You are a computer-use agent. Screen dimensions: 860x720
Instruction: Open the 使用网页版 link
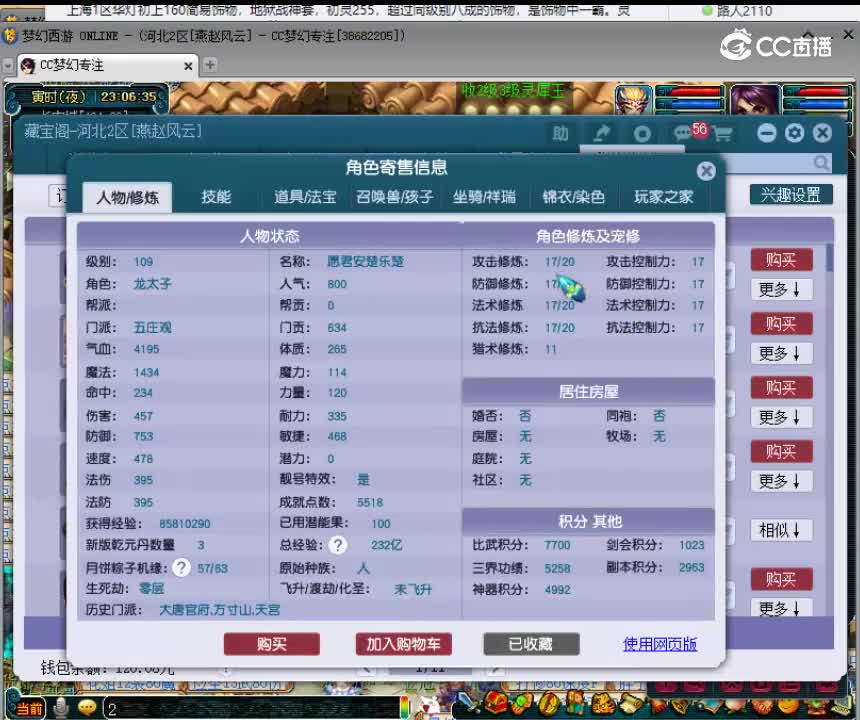point(660,644)
